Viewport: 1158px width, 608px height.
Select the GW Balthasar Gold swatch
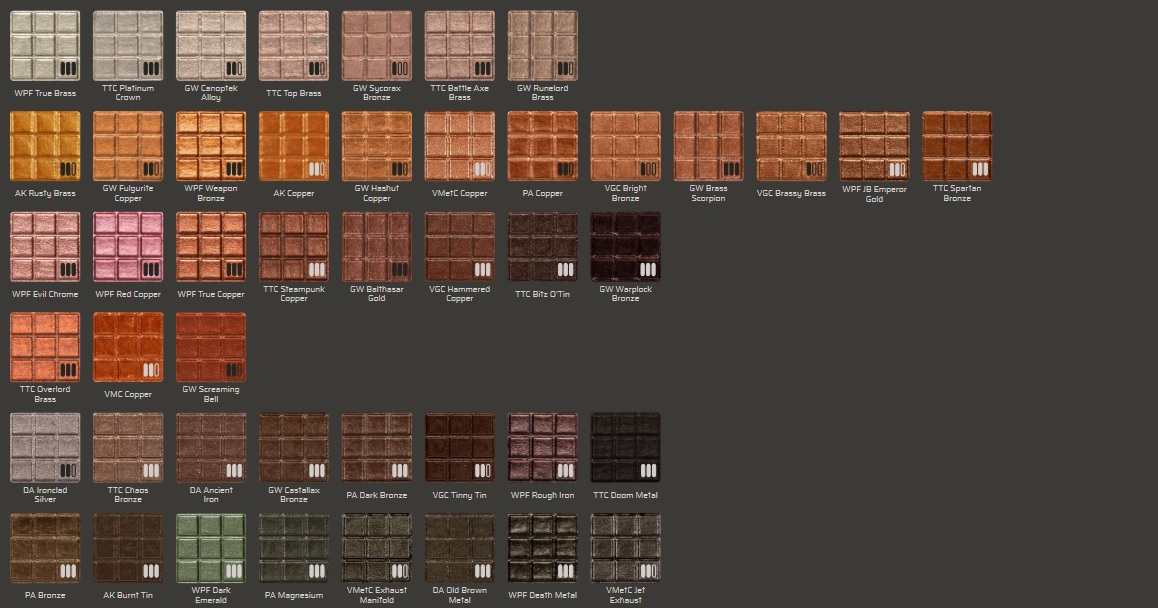[x=377, y=247]
